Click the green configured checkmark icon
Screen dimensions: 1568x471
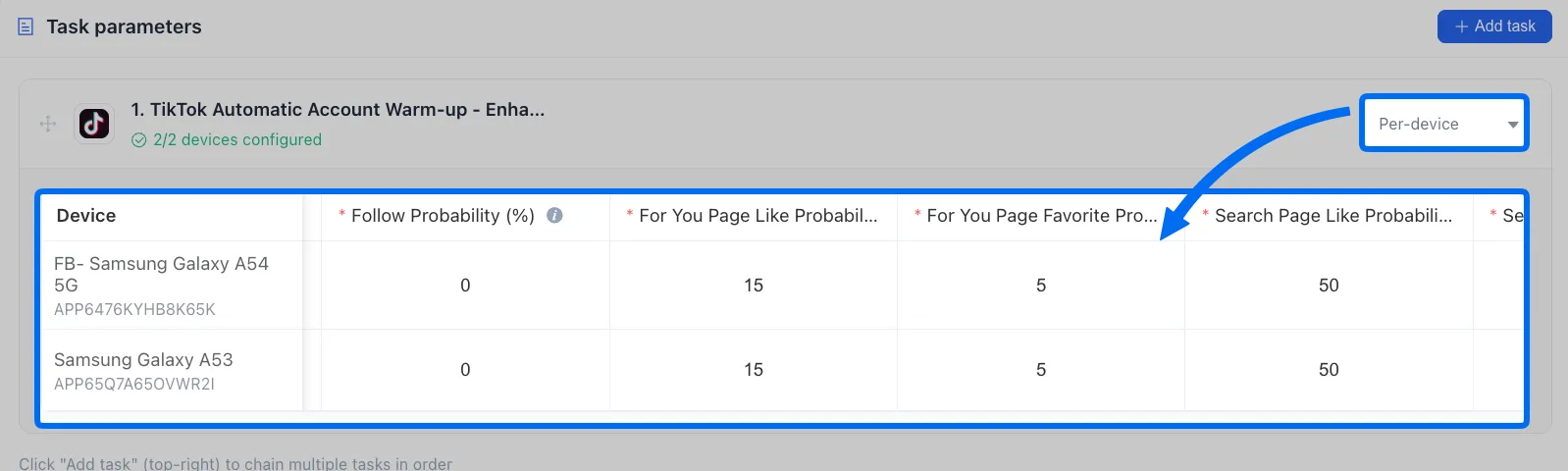[138, 140]
